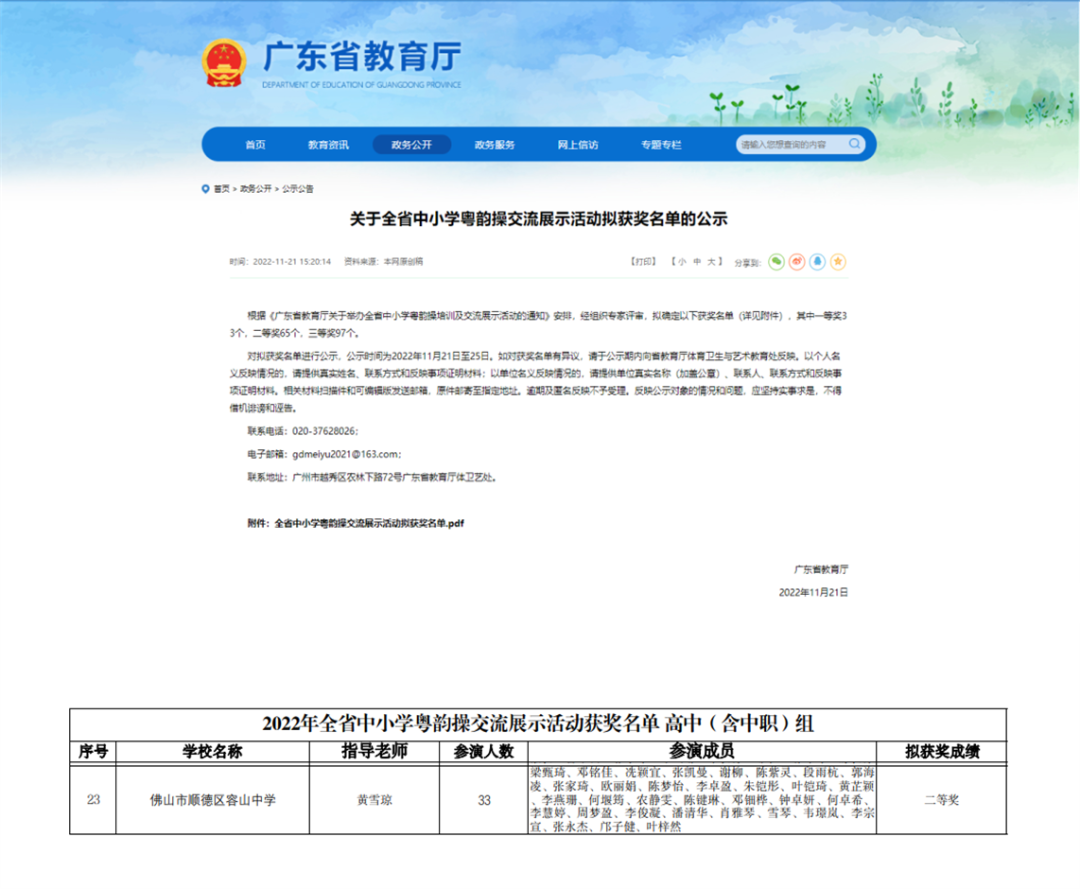Click the breadcrumb location pin icon
This screenshot has width=1080, height=889.
pyautogui.click(x=205, y=188)
